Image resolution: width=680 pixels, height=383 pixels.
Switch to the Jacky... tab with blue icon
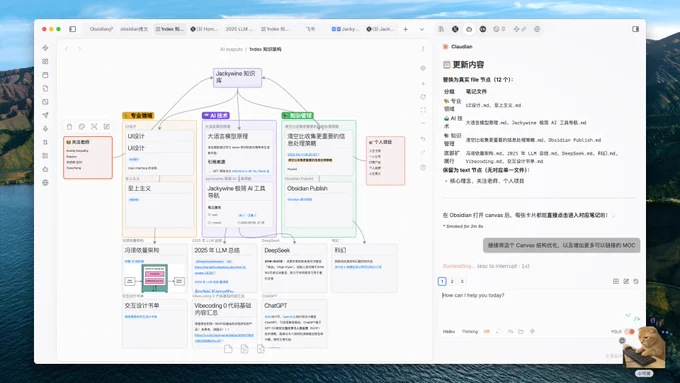coord(345,29)
